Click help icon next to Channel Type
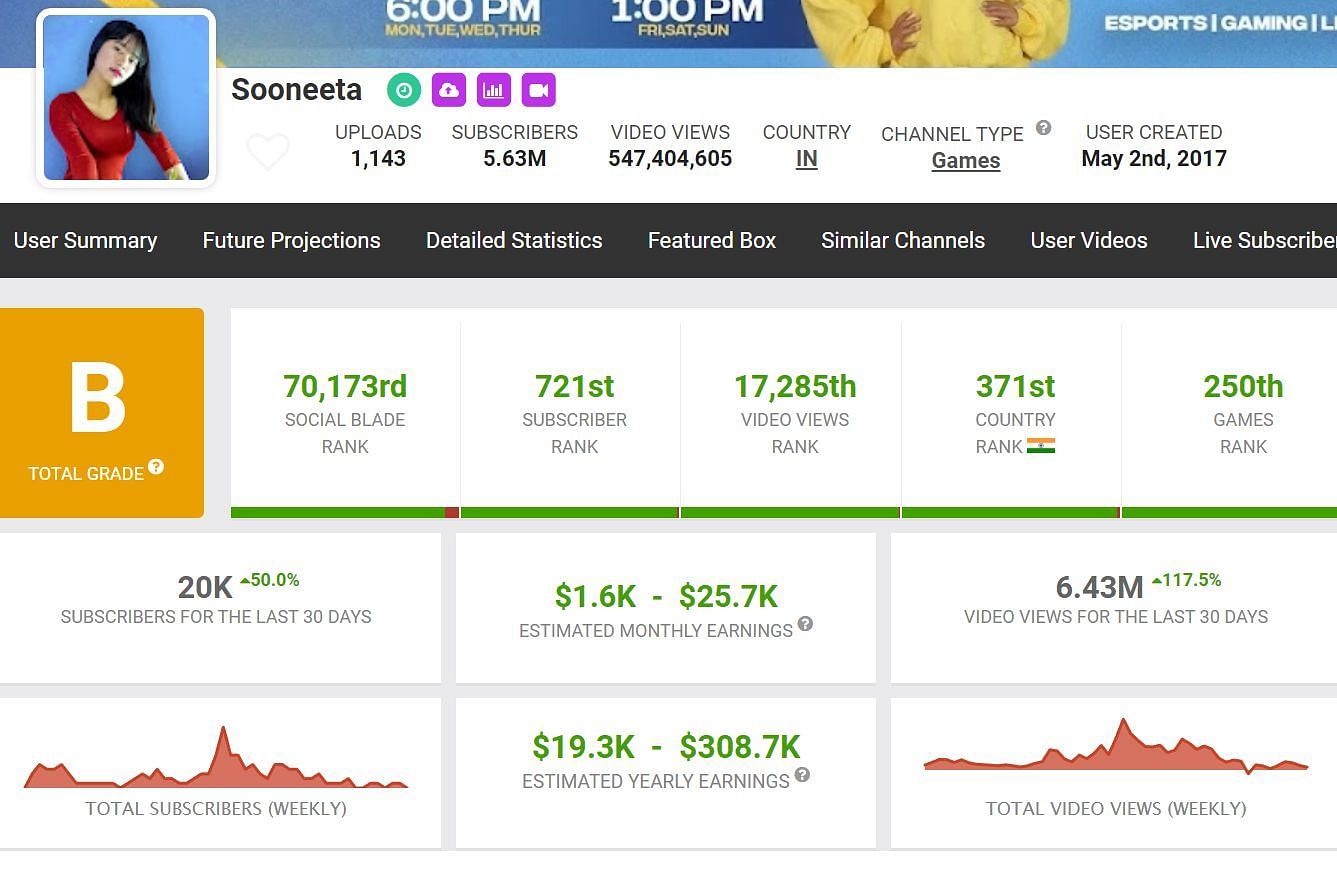The image size is (1337, 875). point(1043,128)
